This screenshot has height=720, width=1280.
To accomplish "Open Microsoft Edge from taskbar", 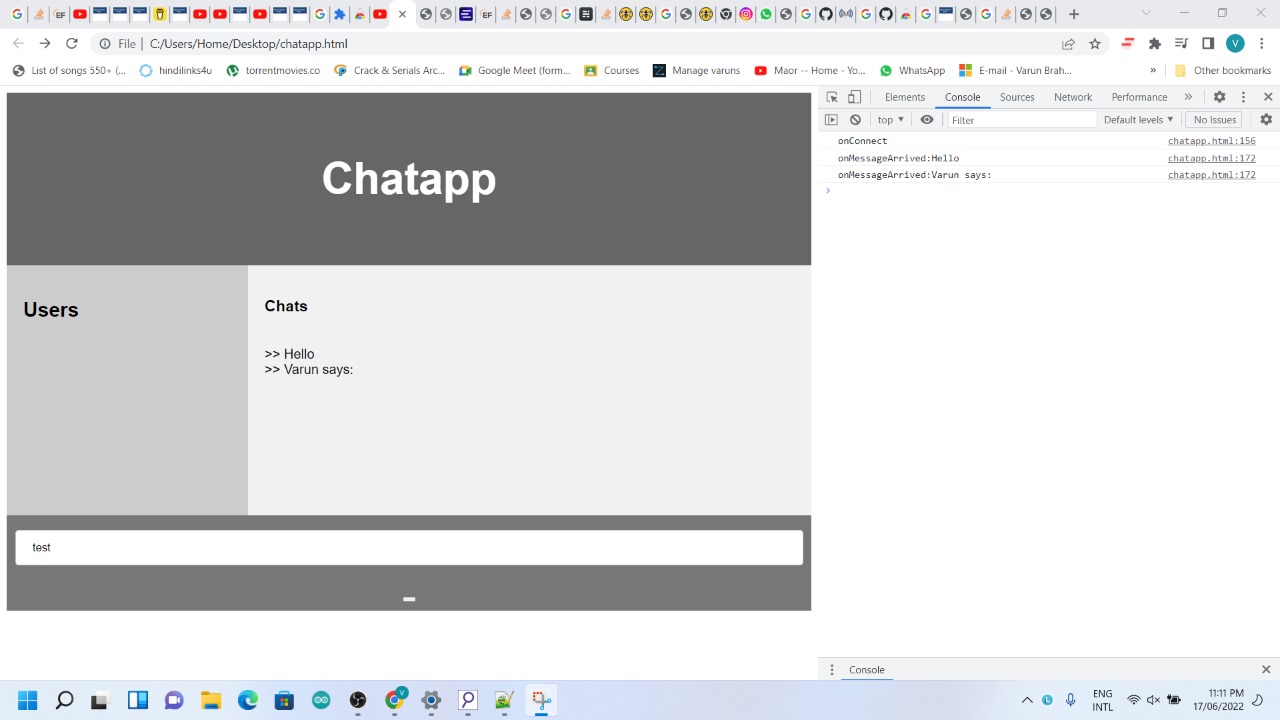I will [248, 700].
